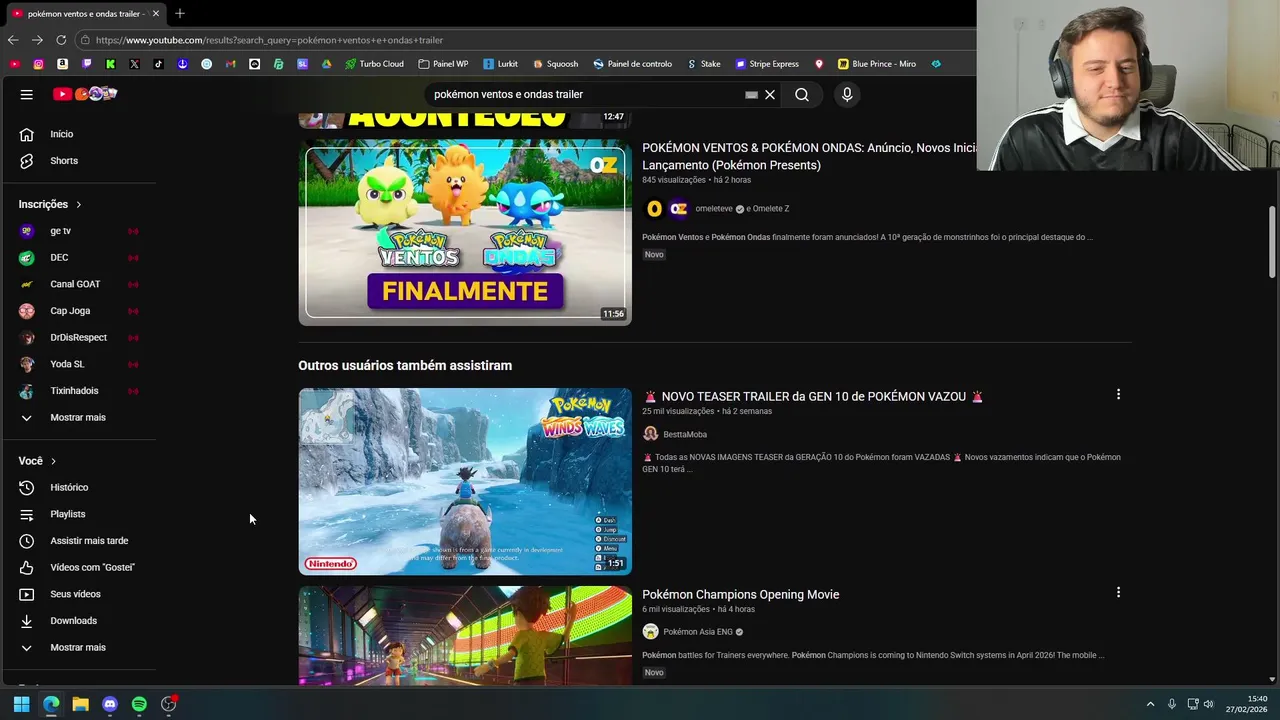Expand subscriptions with Mostrar mais
This screenshot has height=720, width=1280.
pyautogui.click(x=79, y=417)
